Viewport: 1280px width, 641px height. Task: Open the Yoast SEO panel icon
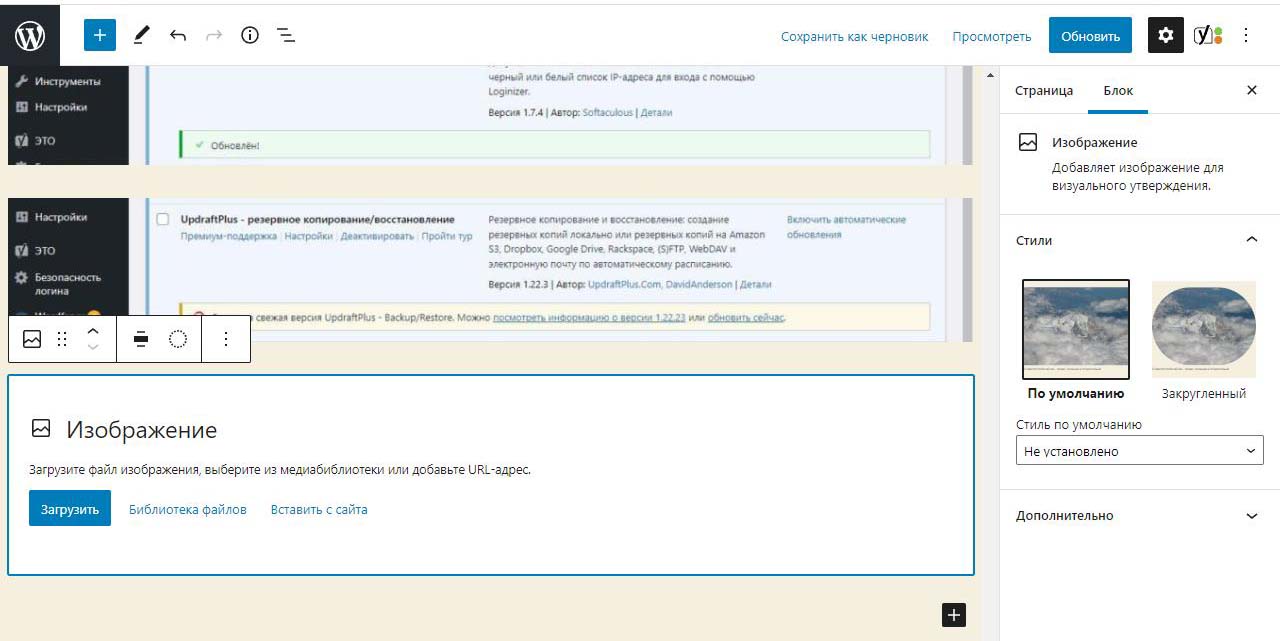pos(1207,35)
